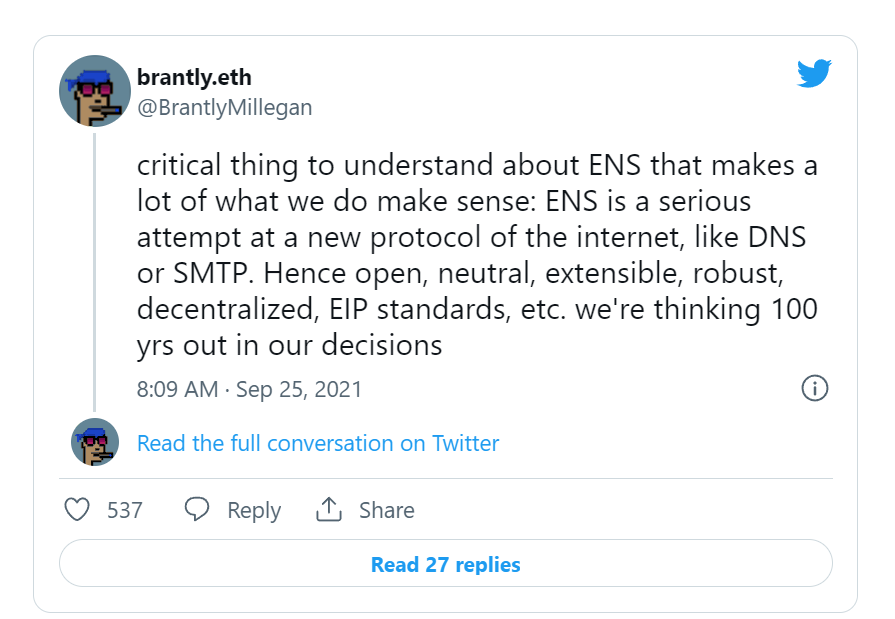Image resolution: width=895 pixels, height=619 pixels.
Task: Click the share upload arrow icon
Action: pyautogui.click(x=329, y=509)
